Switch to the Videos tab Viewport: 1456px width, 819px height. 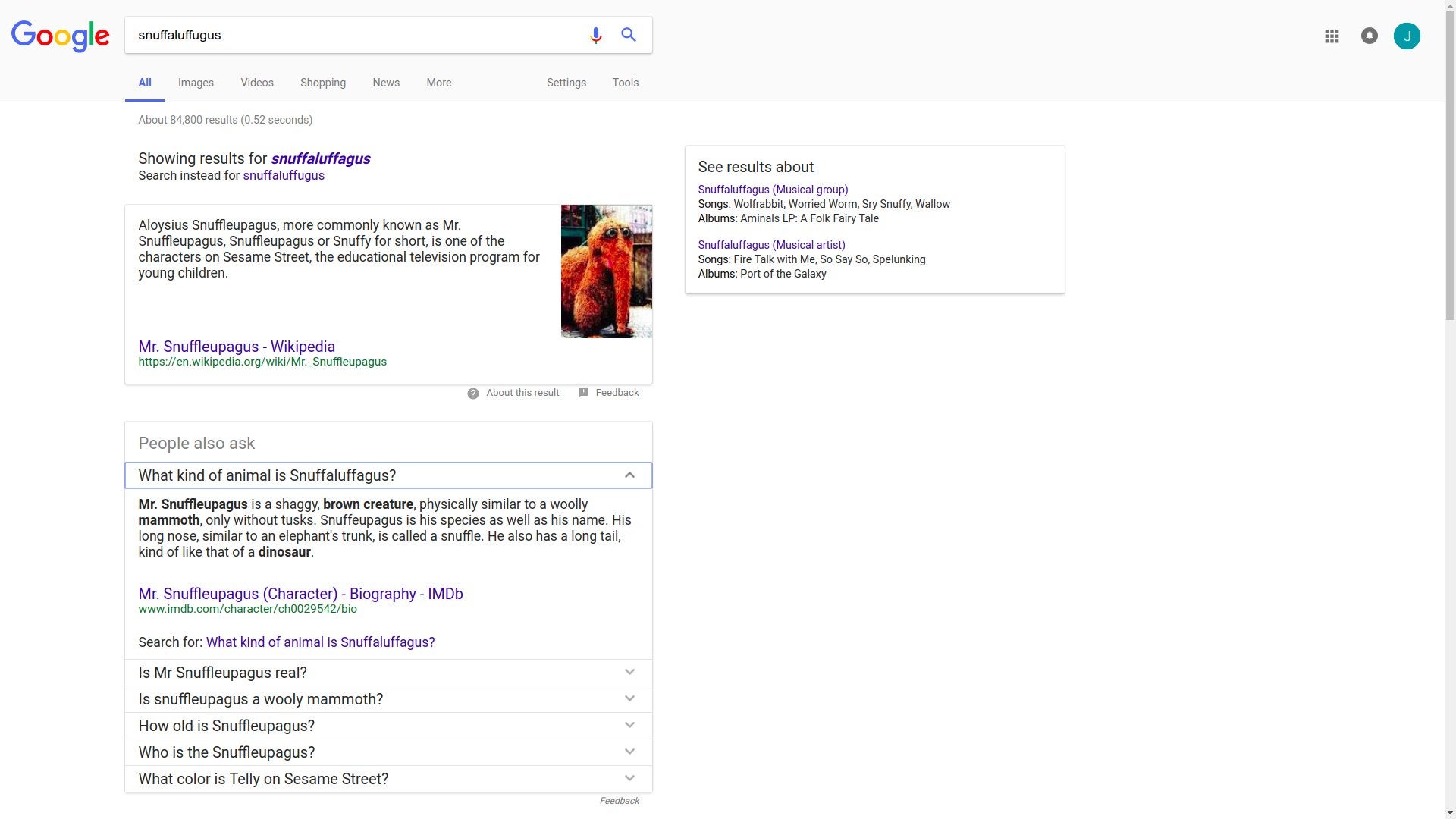(x=257, y=83)
